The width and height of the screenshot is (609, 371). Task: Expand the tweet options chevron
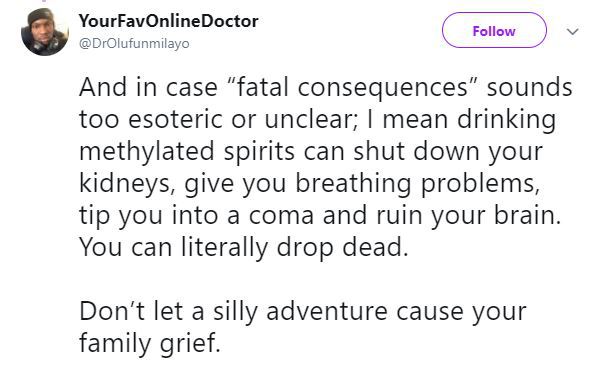[572, 31]
